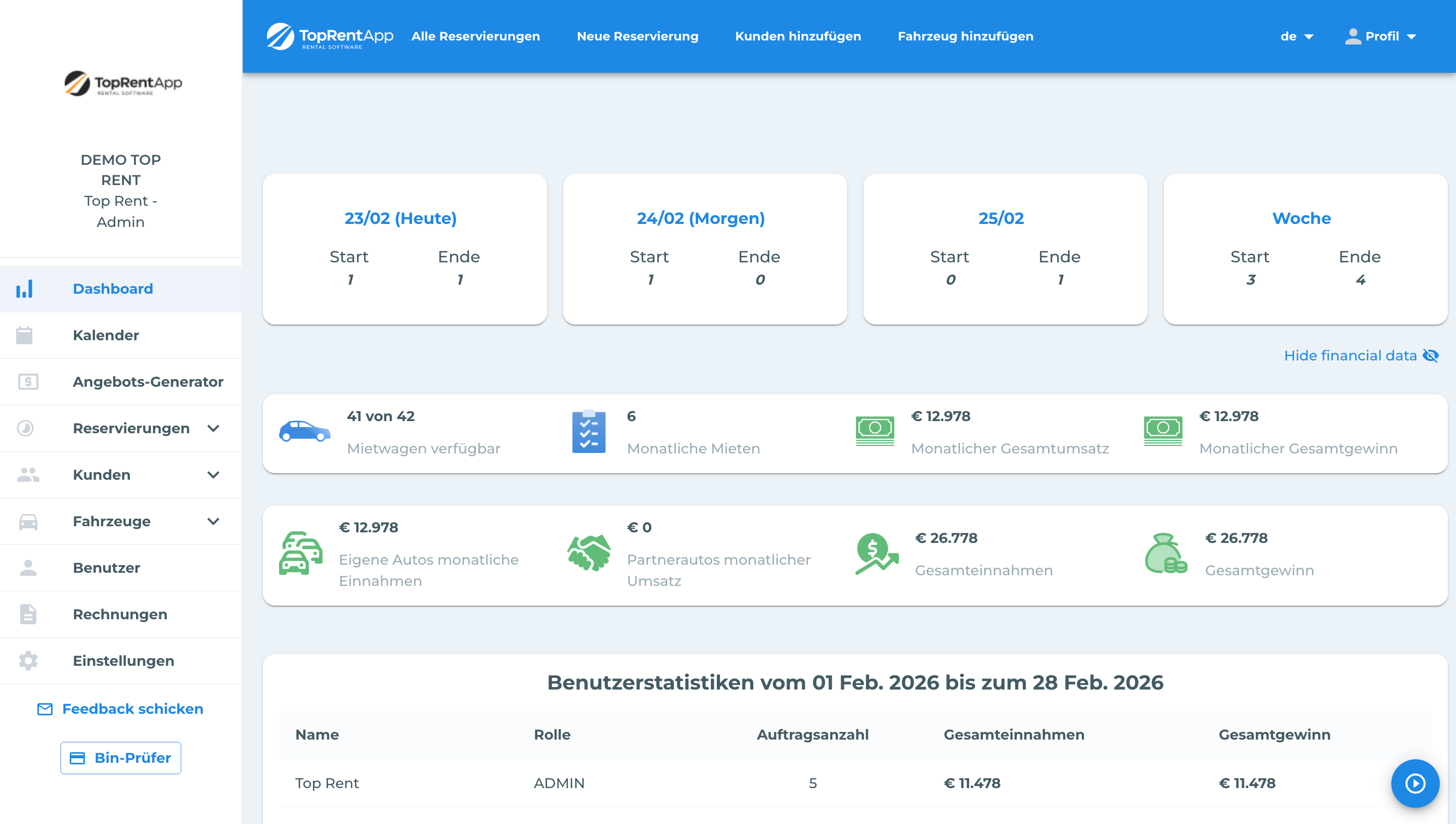Click the Bin-Prüfer button
1456x824 pixels.
[120, 758]
